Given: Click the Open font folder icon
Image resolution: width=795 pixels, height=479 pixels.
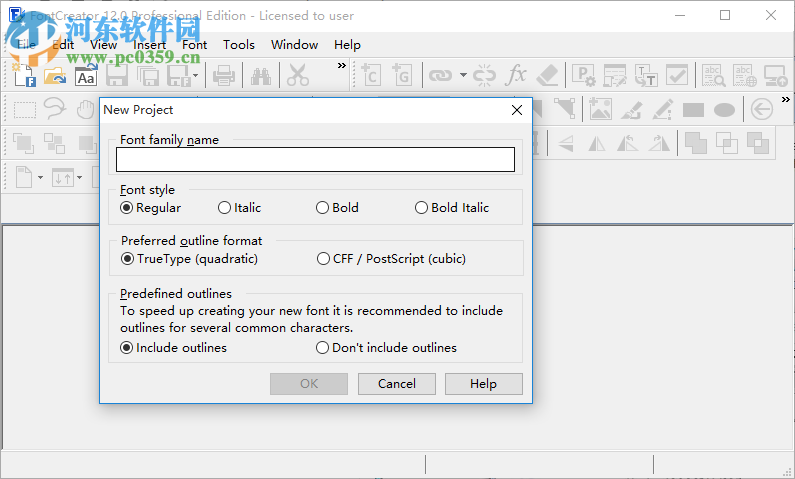Looking at the screenshot, I should [55, 76].
